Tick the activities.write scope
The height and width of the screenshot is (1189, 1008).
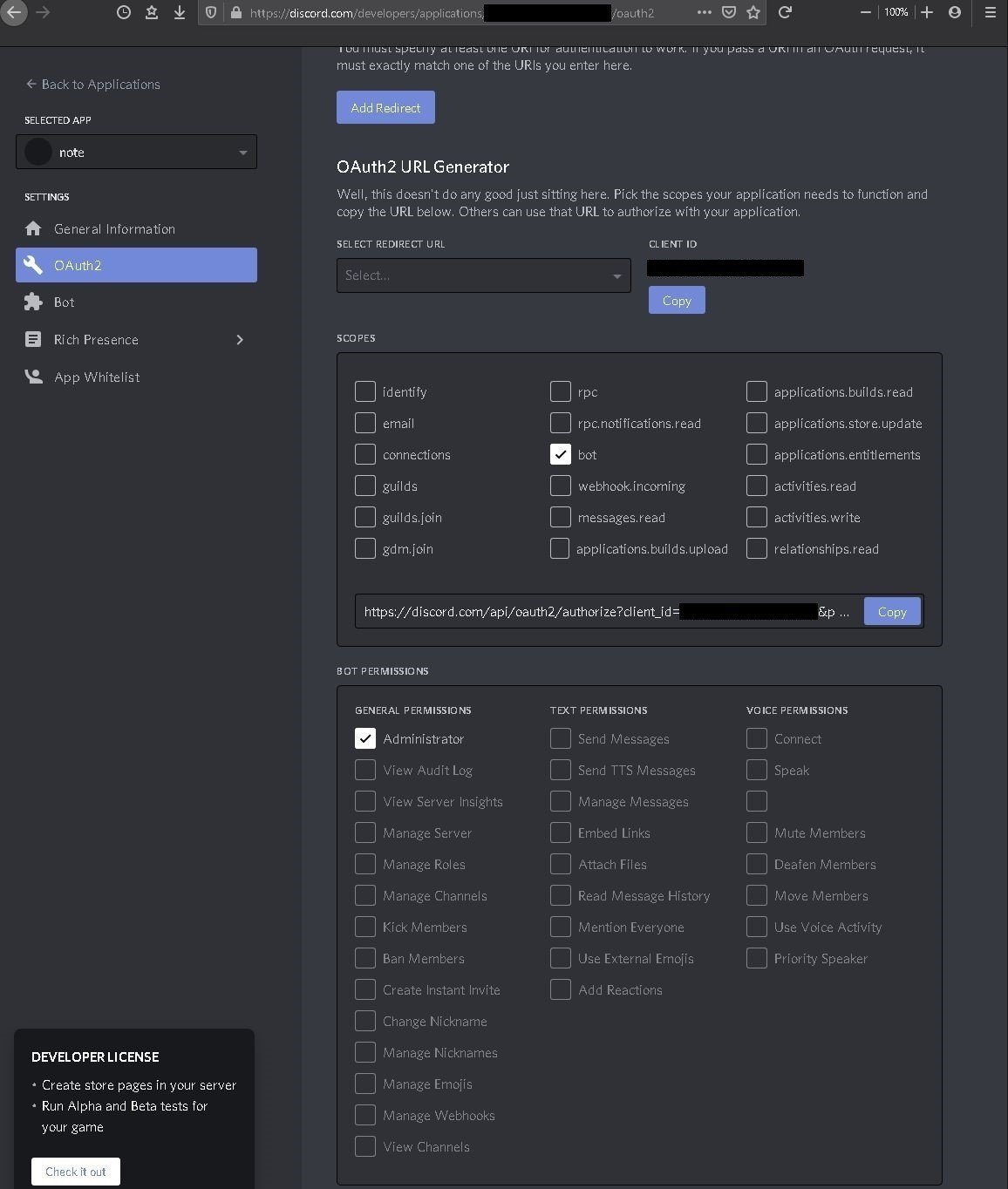coord(757,517)
